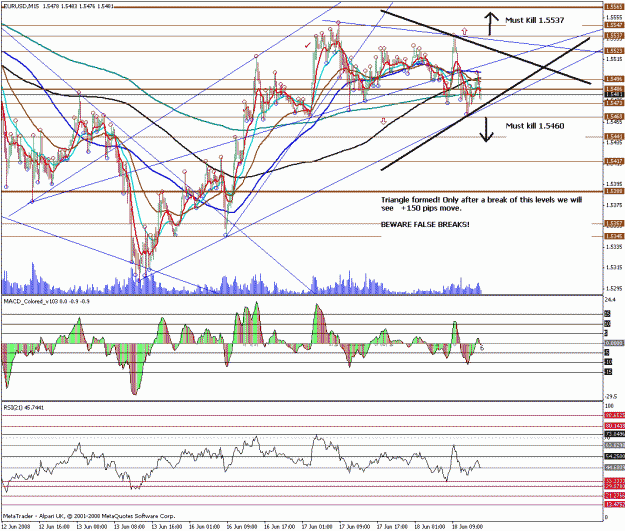This screenshot has width=625, height=531.
Task: Click the 1.5547 price level tag
Action: tap(614, 25)
